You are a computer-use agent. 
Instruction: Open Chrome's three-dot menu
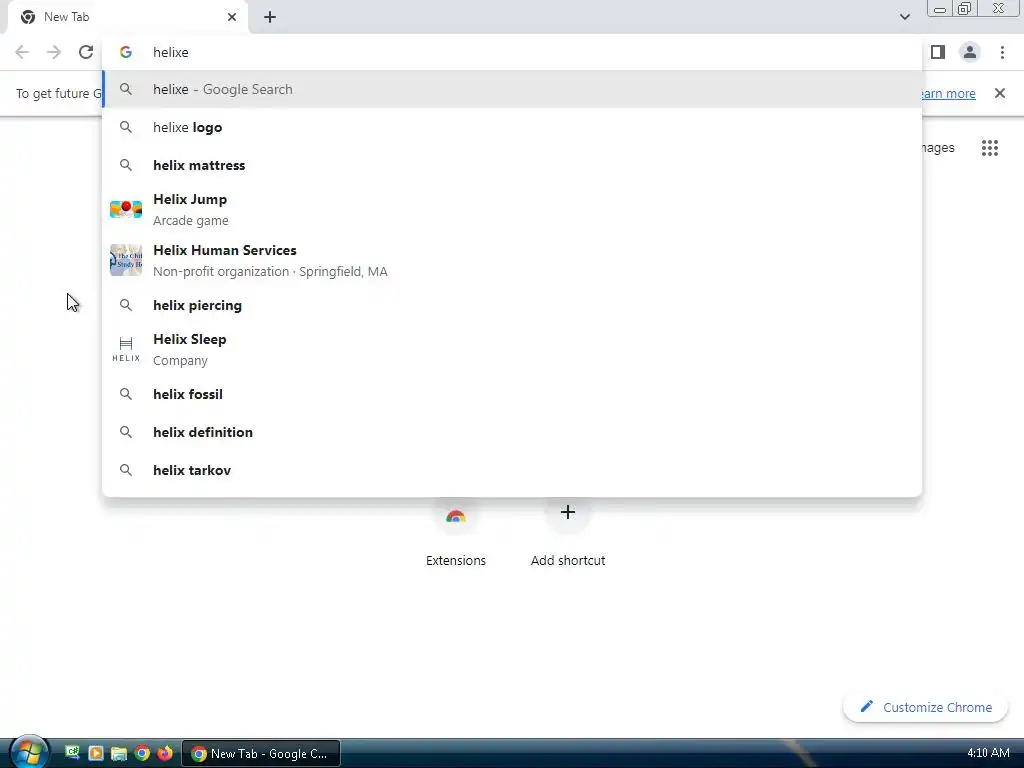pyautogui.click(x=1002, y=52)
